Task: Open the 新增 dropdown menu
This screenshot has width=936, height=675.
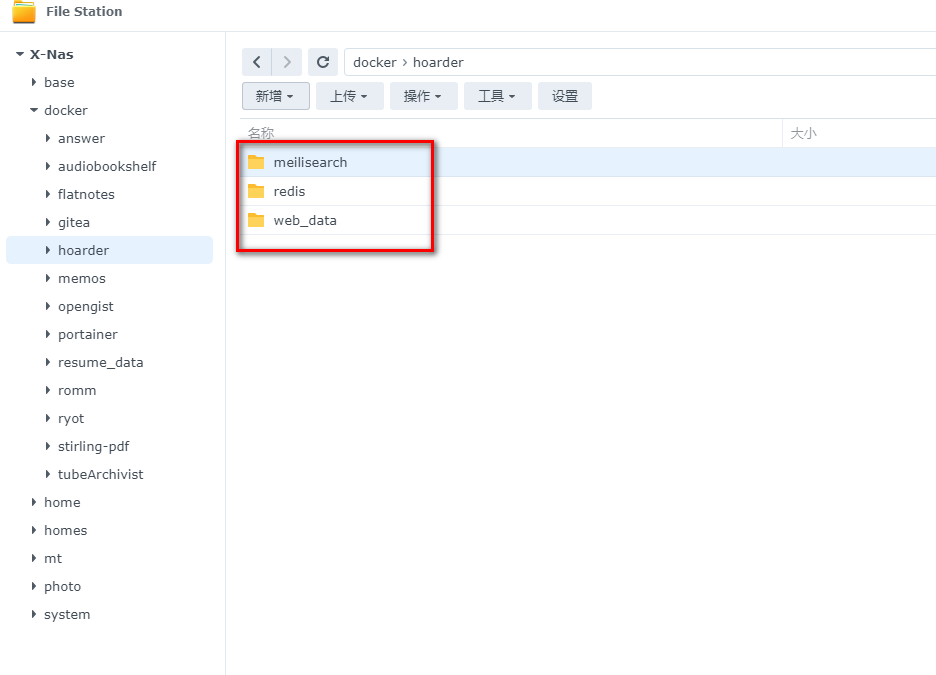Action: point(275,96)
